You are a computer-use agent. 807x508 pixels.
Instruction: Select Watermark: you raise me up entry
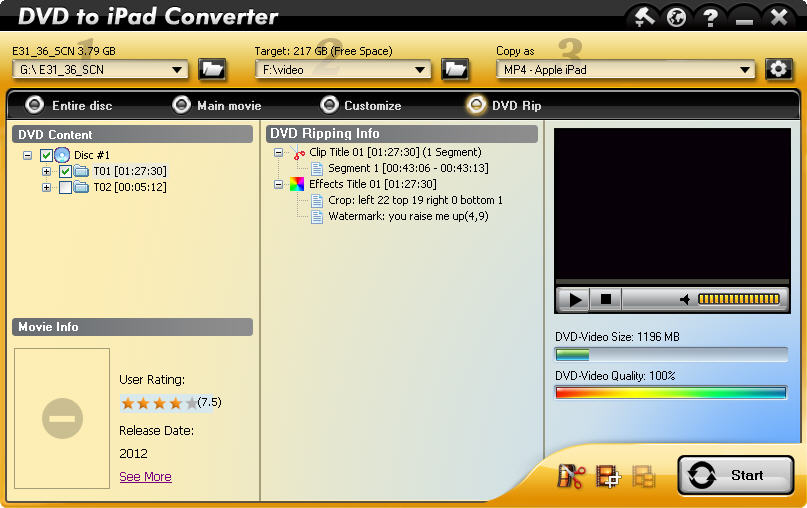click(409, 216)
